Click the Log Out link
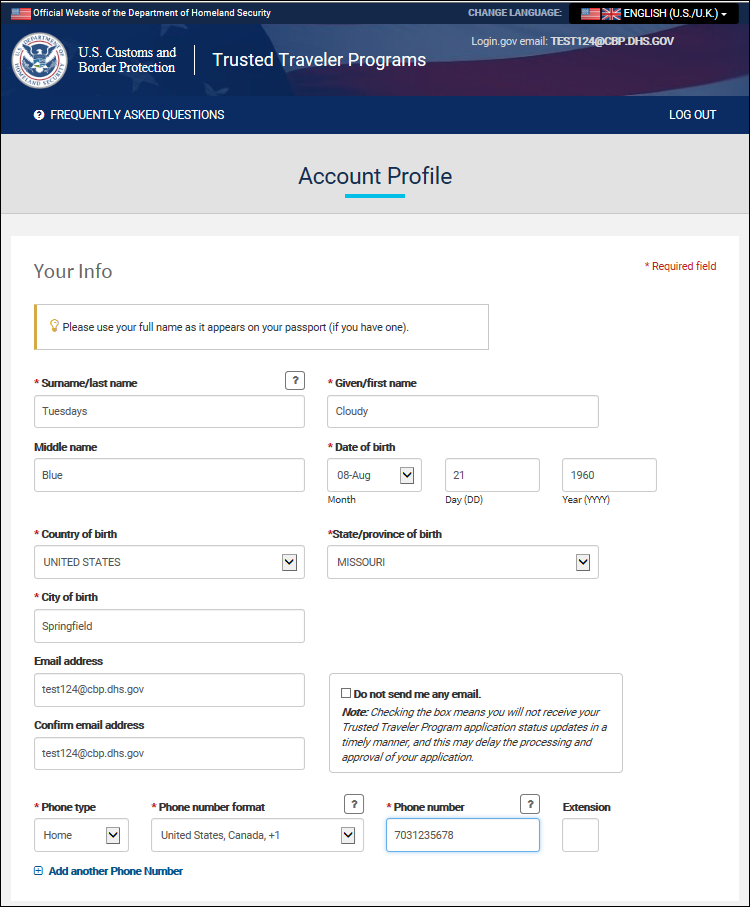This screenshot has height=907, width=750. [692, 115]
